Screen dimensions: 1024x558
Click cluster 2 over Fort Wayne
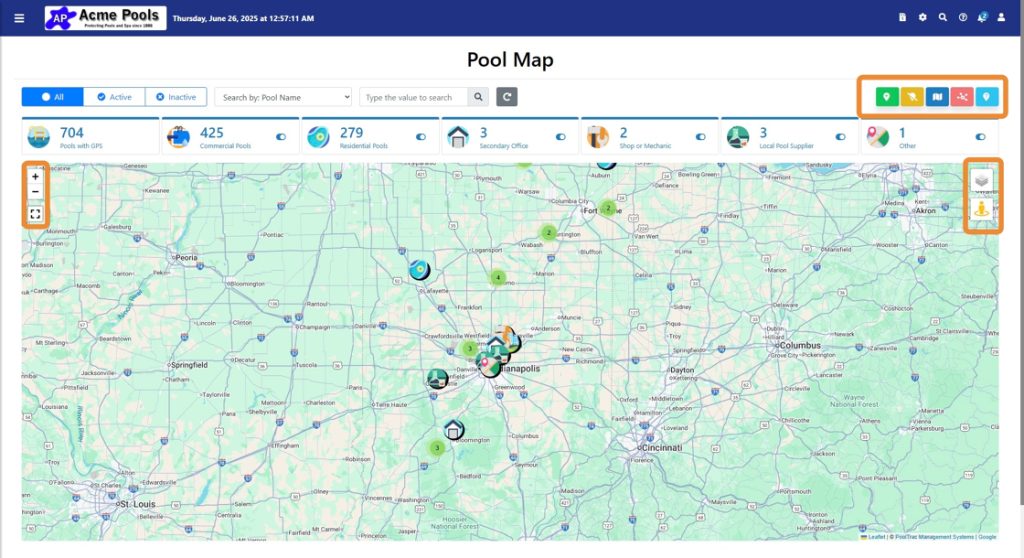(x=608, y=208)
